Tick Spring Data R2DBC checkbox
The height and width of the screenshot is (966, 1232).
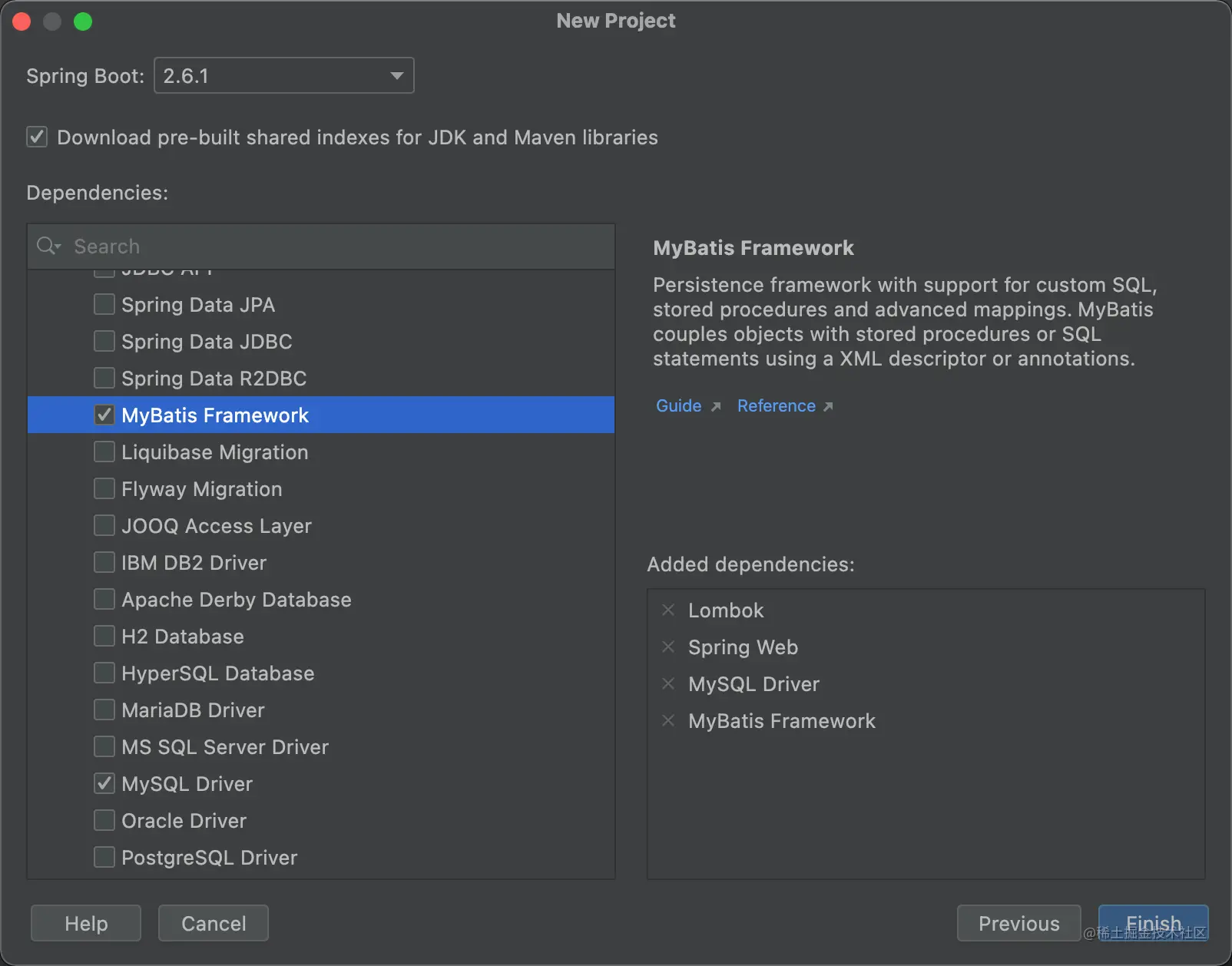coord(104,378)
